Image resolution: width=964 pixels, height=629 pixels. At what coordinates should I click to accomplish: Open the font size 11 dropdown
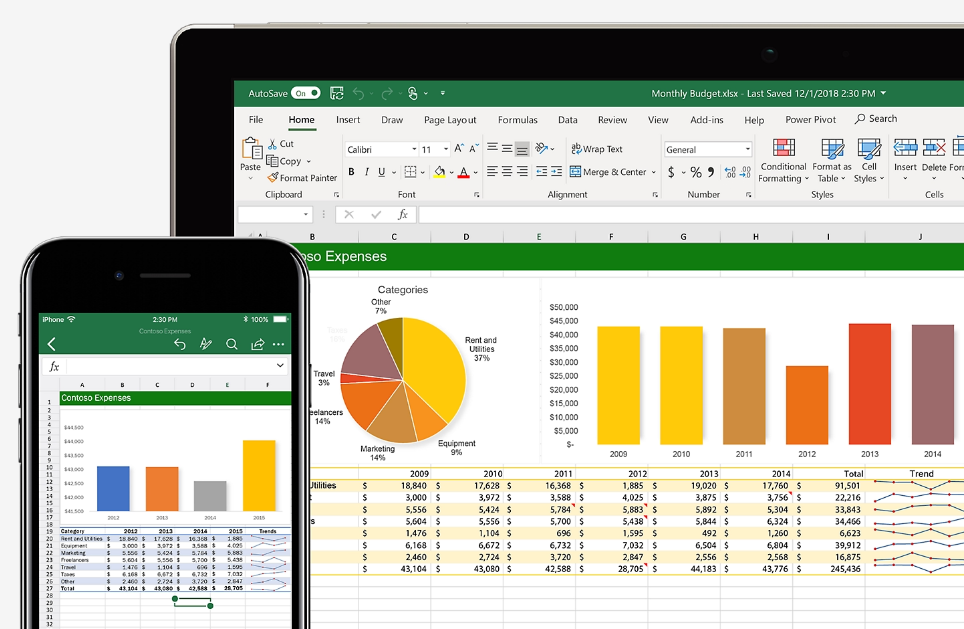click(446, 149)
